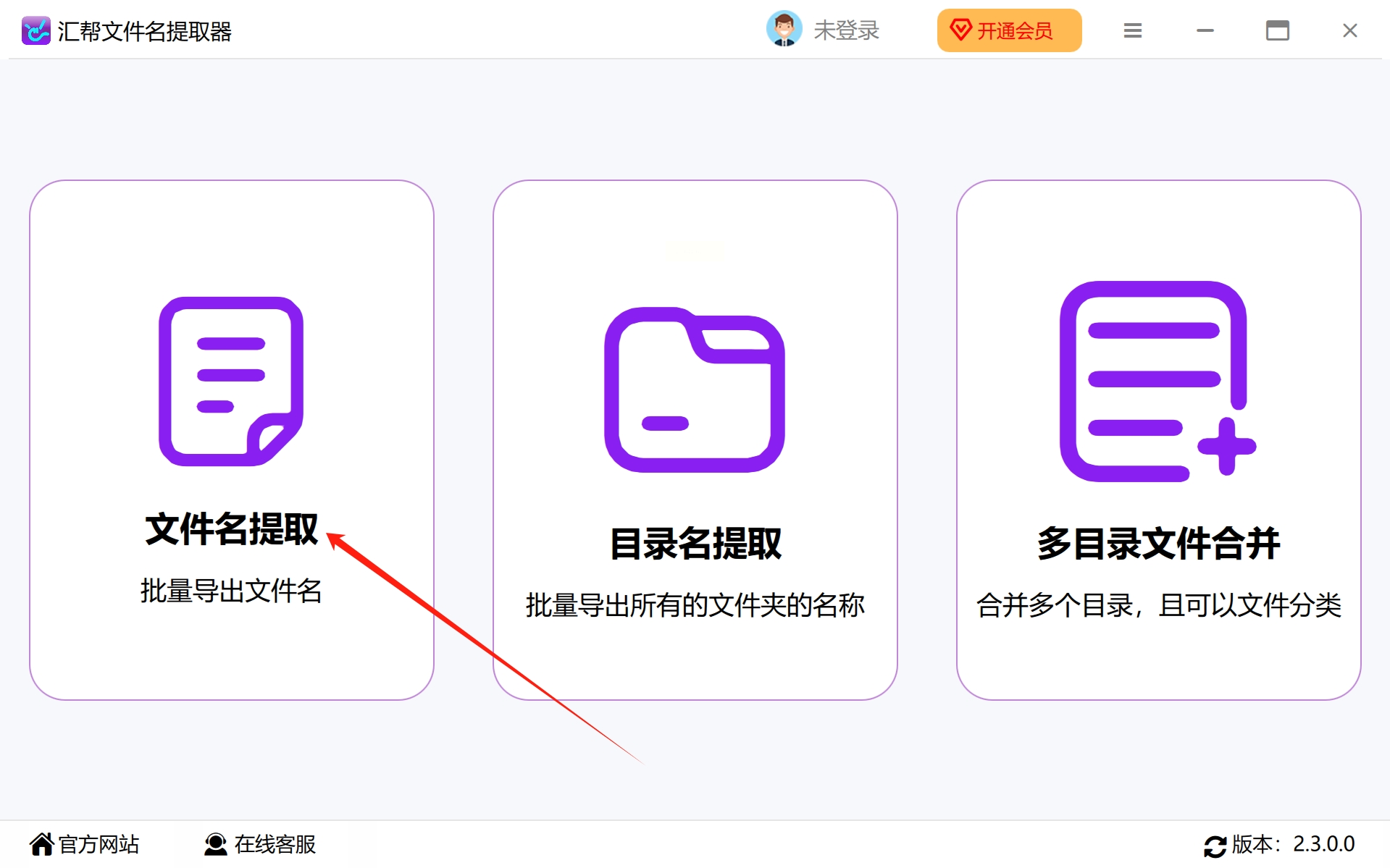This screenshot has height=868, width=1390.
Task: Close the application window
Action: click(x=1350, y=30)
